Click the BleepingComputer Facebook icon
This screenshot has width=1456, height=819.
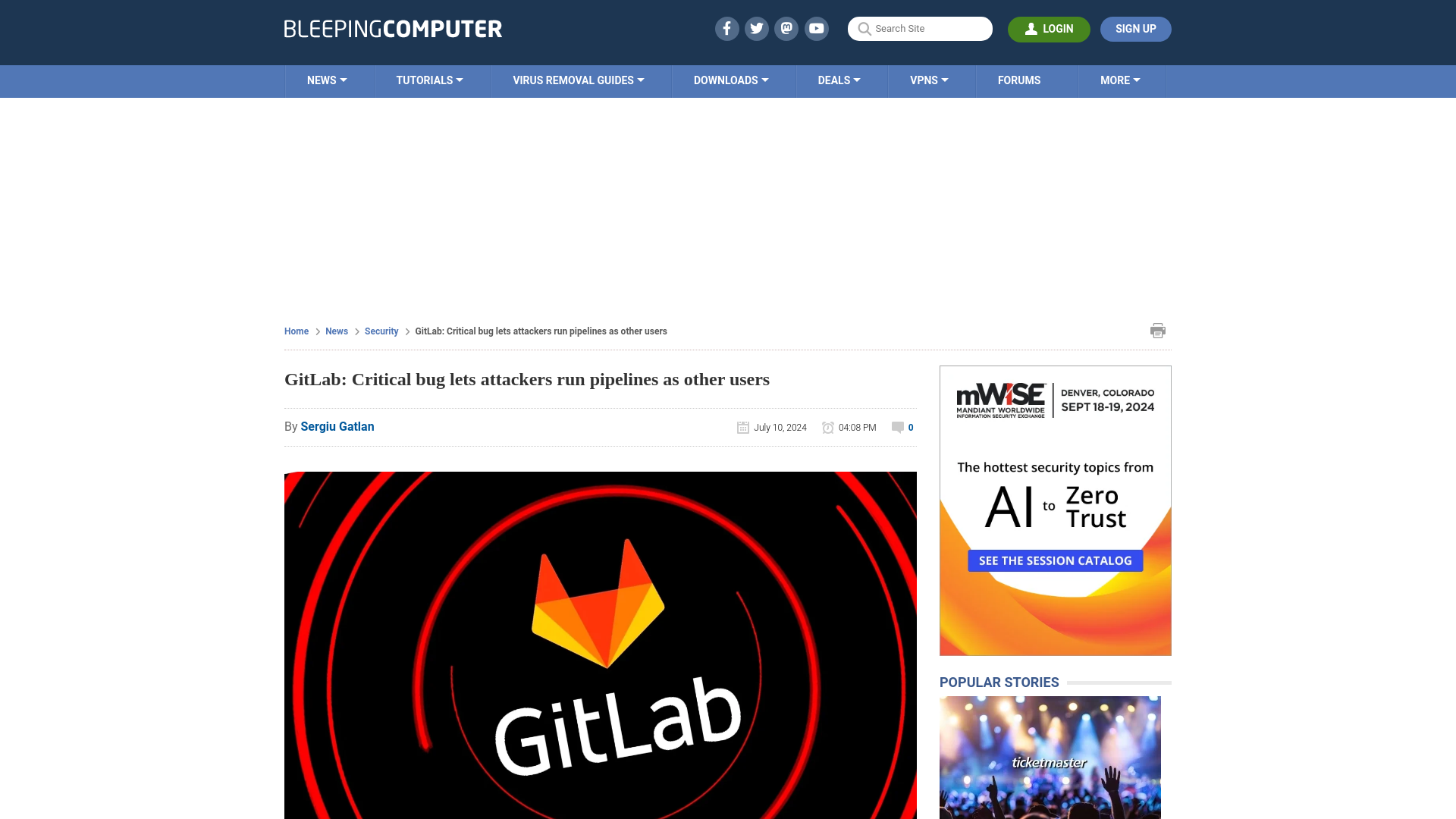[x=727, y=28]
